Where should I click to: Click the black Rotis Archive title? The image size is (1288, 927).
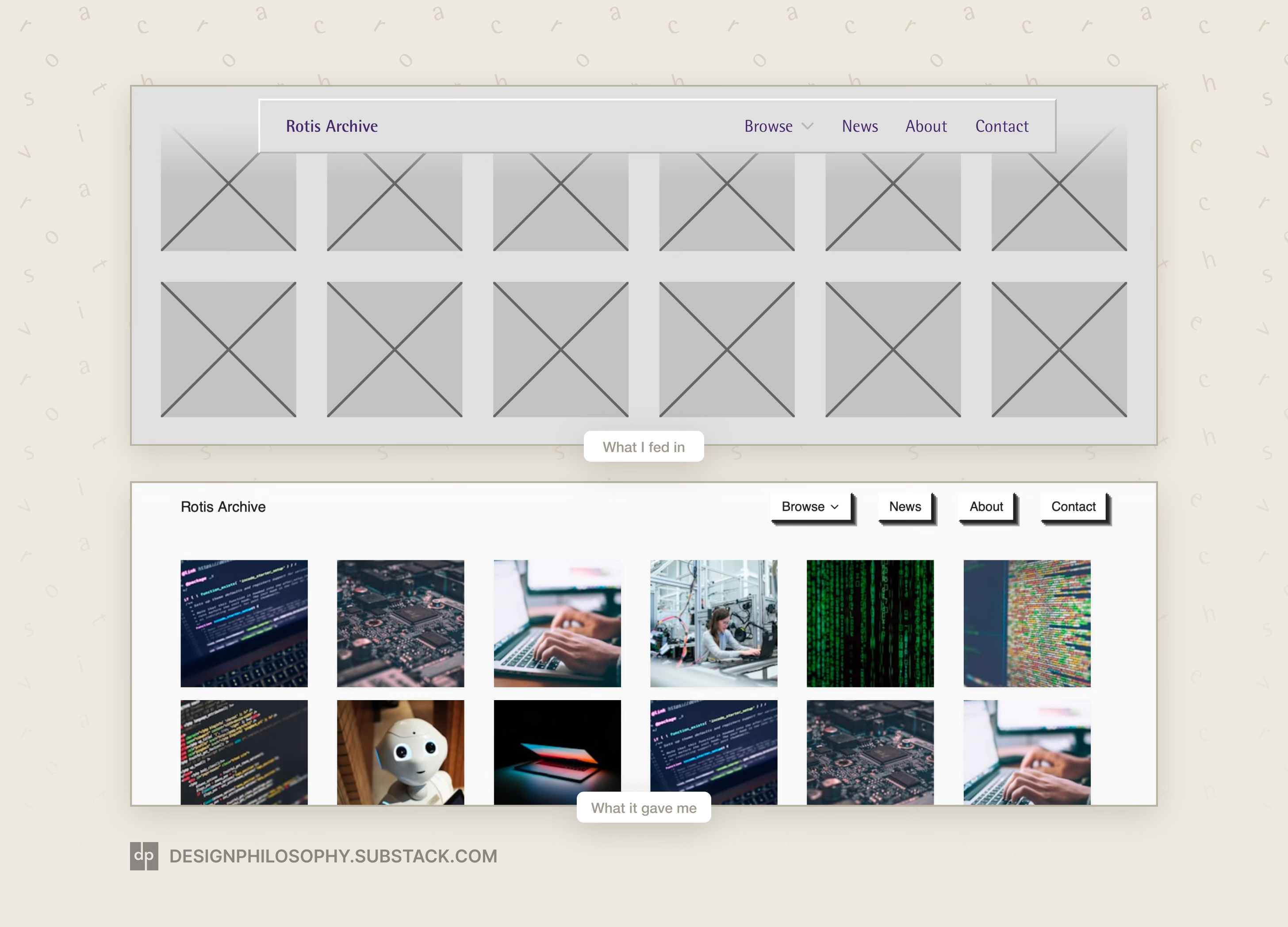click(222, 507)
